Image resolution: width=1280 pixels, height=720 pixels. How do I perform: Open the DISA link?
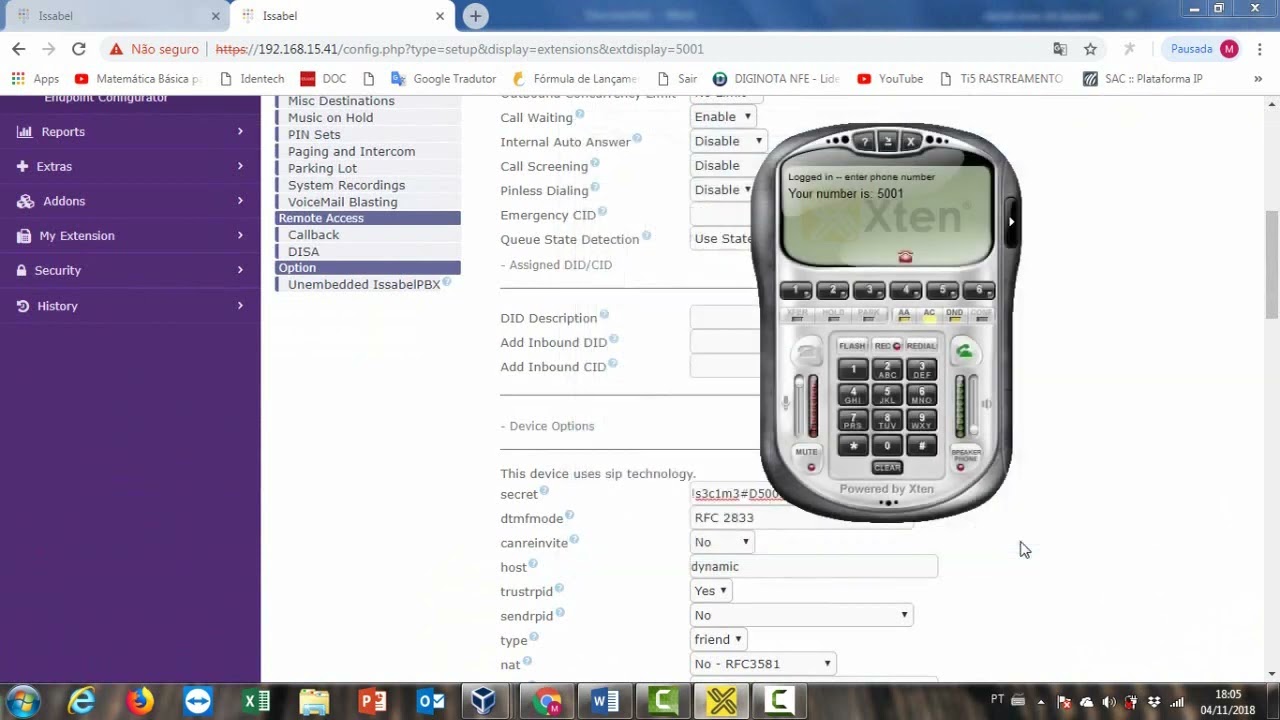[303, 252]
